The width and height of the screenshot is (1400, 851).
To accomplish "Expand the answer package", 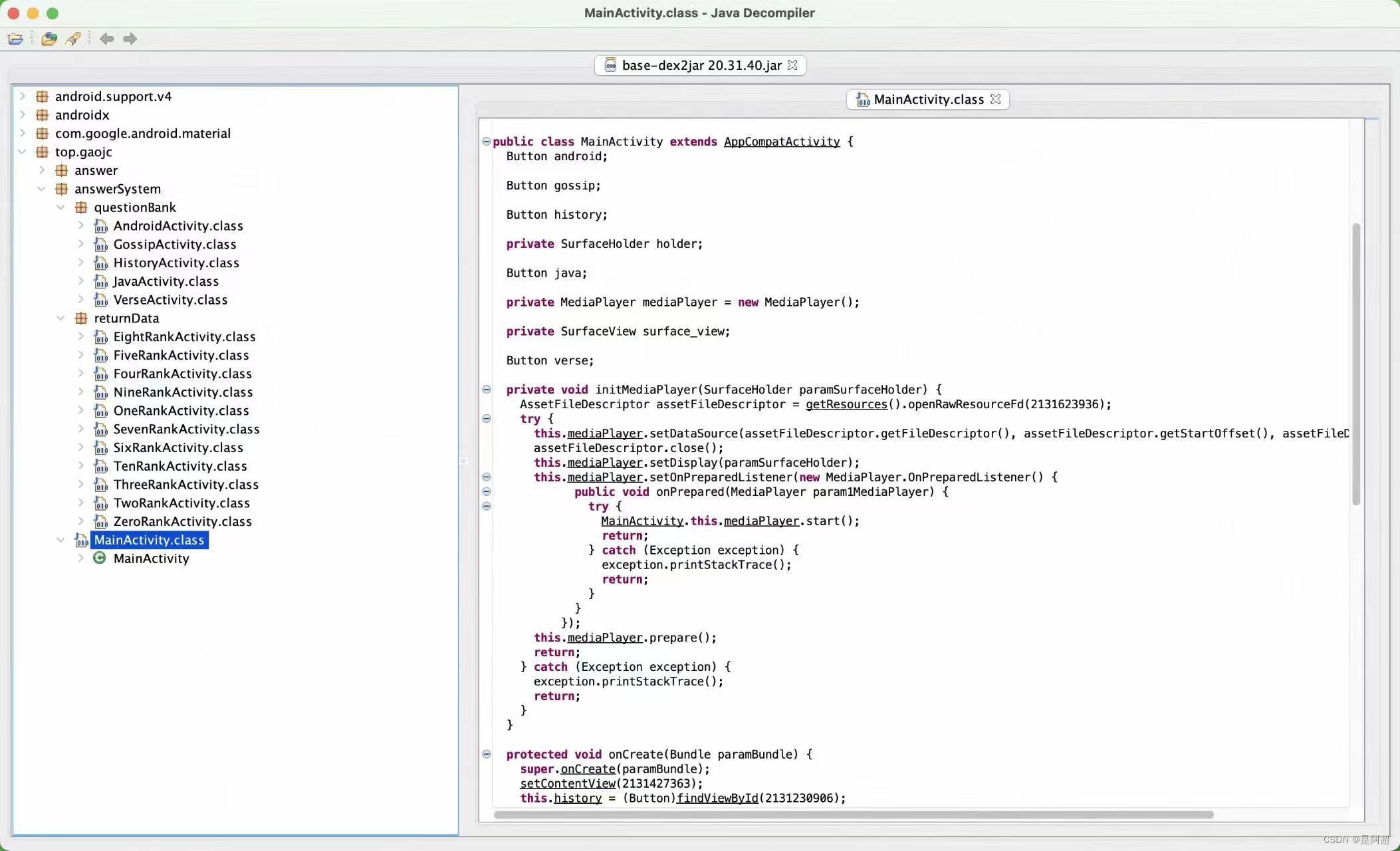I will (42, 170).
